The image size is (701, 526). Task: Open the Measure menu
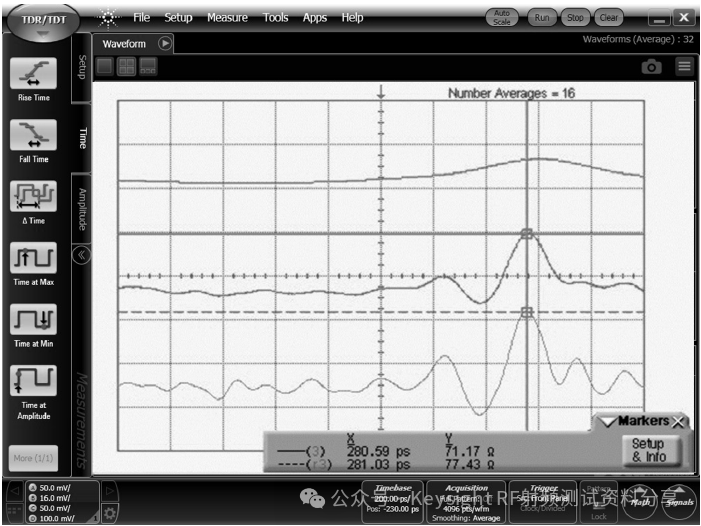[x=227, y=17]
